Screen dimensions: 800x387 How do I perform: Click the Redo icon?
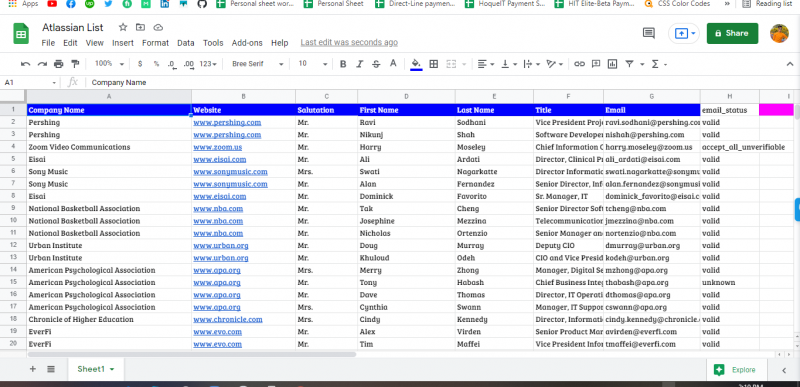[x=42, y=64]
